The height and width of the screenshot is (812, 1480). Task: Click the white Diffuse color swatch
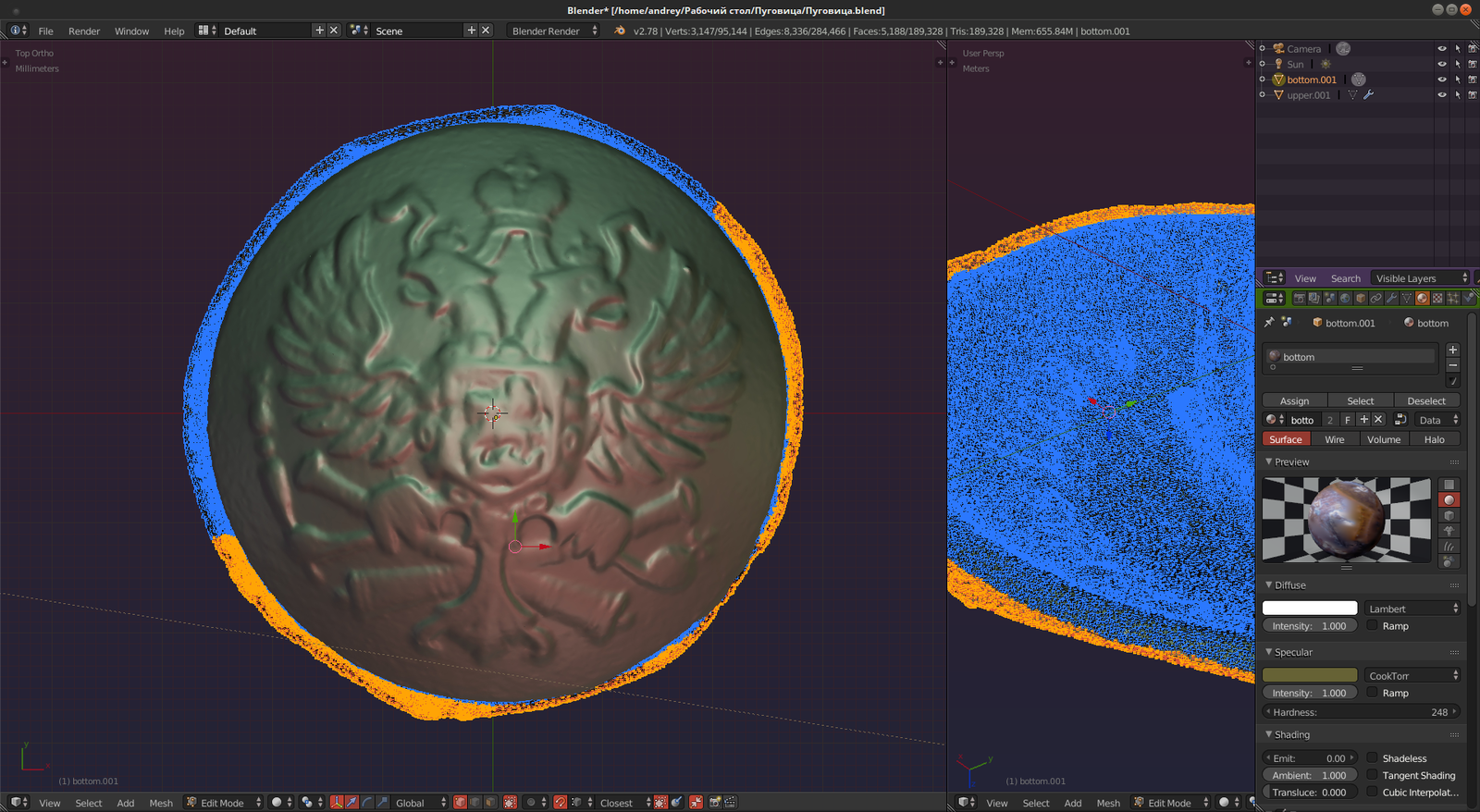coord(1310,608)
